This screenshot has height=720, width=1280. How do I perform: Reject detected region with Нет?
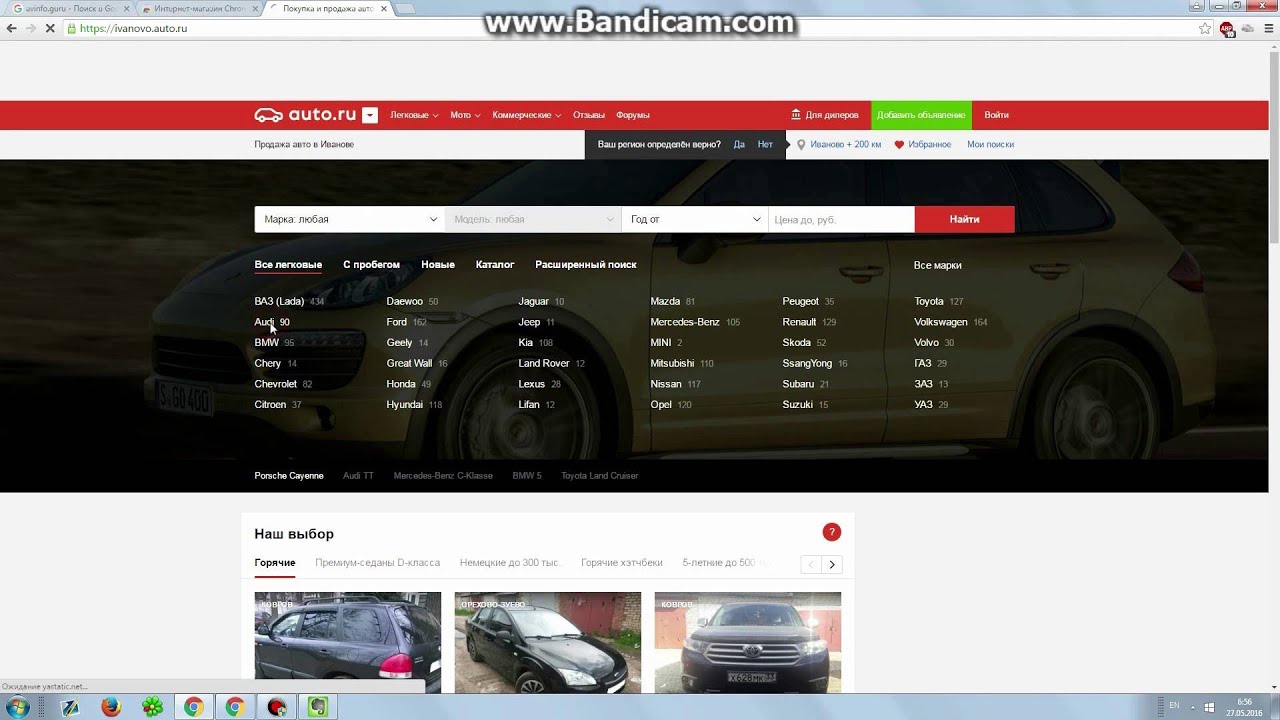(765, 144)
